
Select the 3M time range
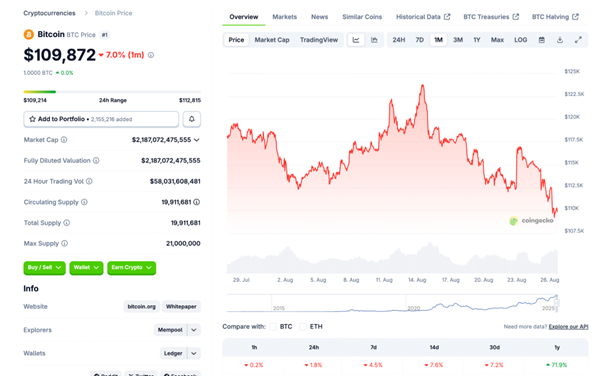point(458,40)
